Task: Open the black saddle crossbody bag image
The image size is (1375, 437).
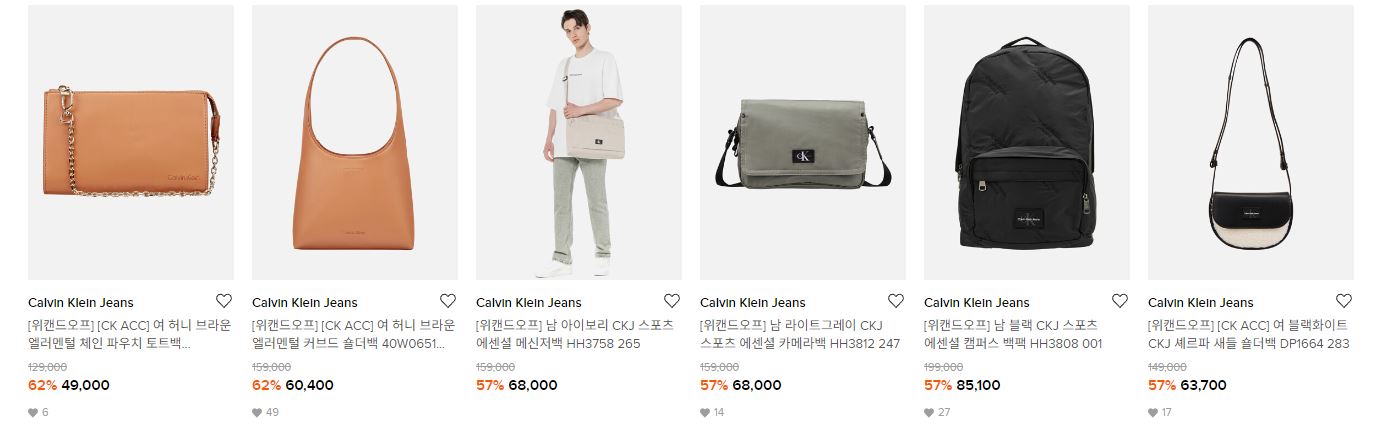Action: pos(1251,142)
